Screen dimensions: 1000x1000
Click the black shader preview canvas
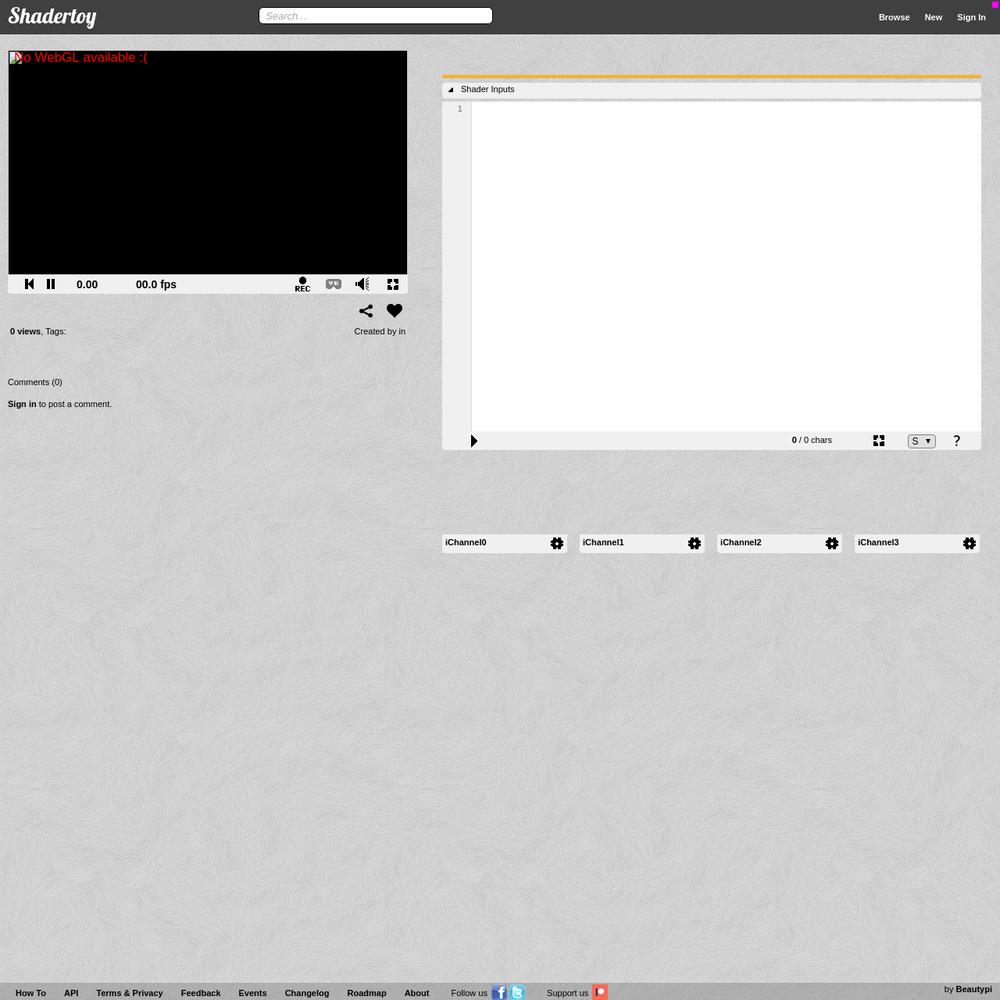(207, 163)
